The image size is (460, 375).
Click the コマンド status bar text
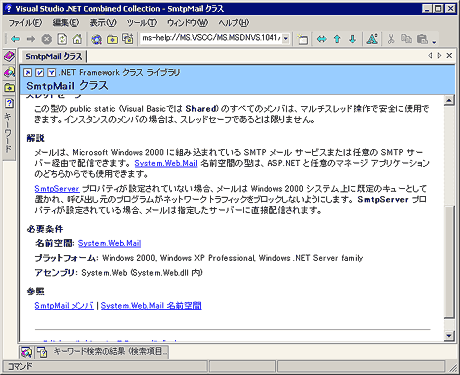20,366
